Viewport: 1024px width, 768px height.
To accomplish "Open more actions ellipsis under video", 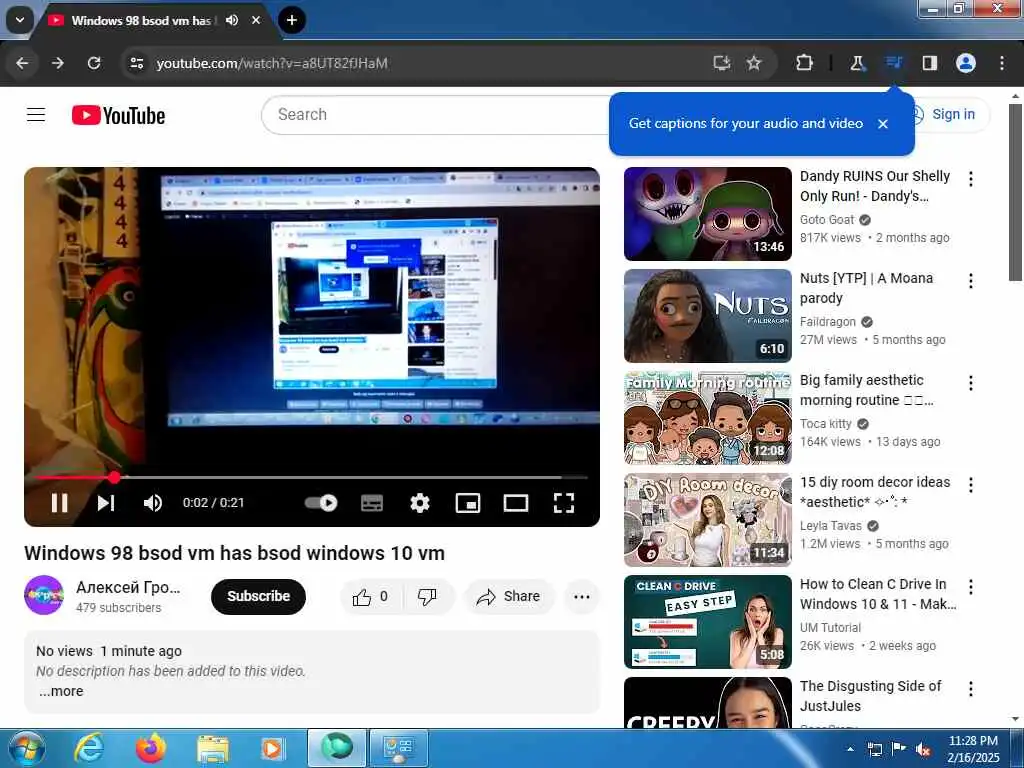I will click(581, 596).
